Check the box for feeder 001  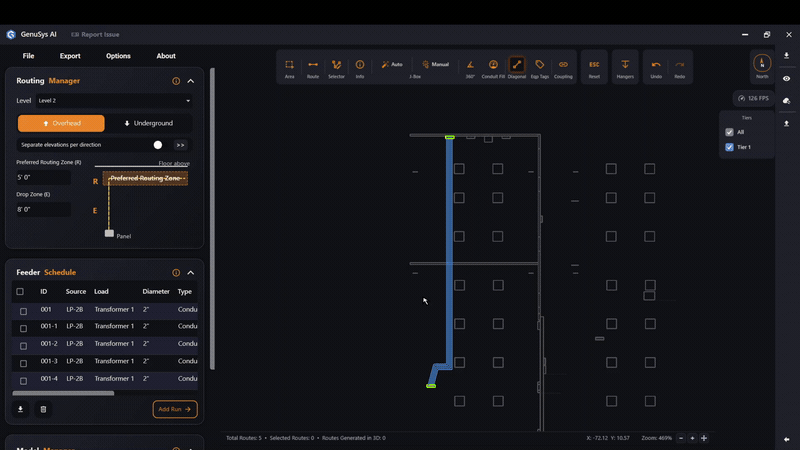point(23,311)
